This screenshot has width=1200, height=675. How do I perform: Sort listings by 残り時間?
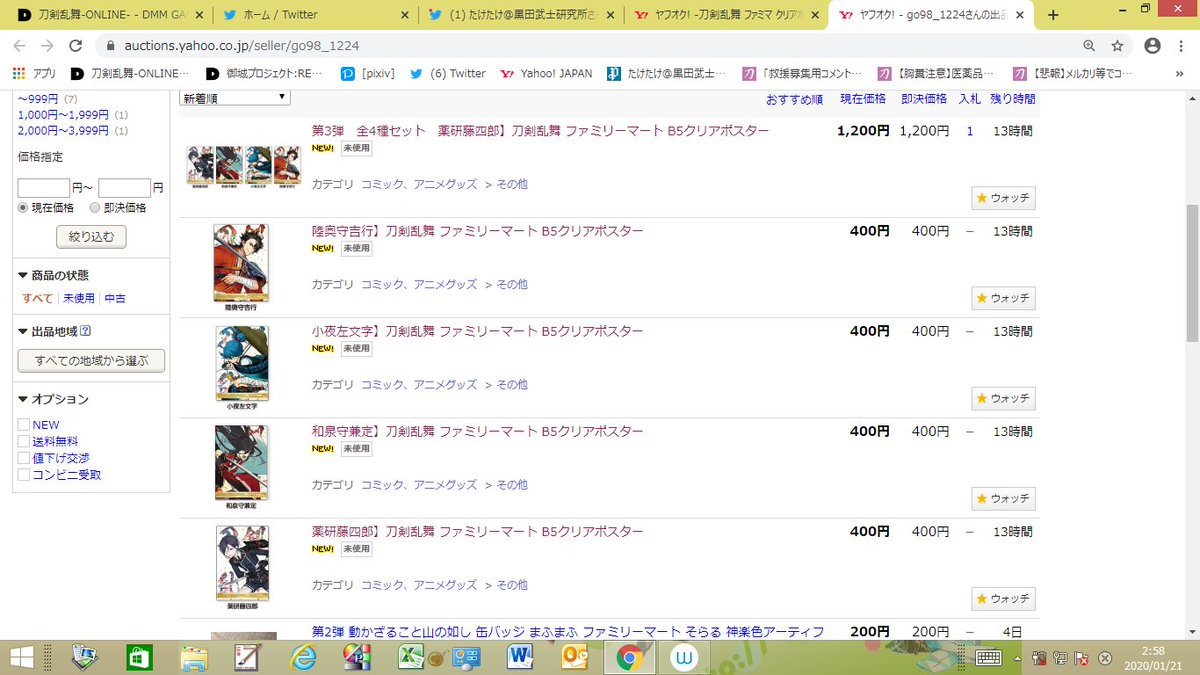click(x=1012, y=99)
